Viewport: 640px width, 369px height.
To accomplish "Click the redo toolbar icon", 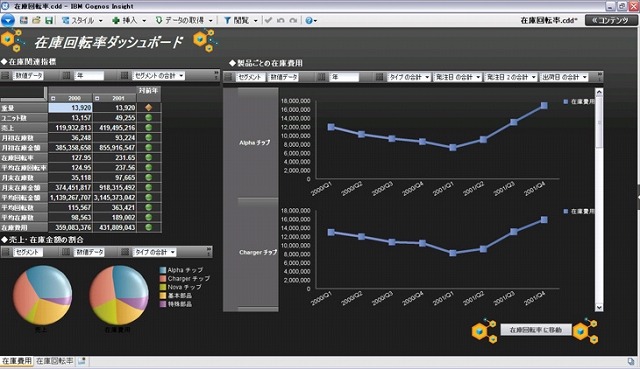I will [x=293, y=20].
